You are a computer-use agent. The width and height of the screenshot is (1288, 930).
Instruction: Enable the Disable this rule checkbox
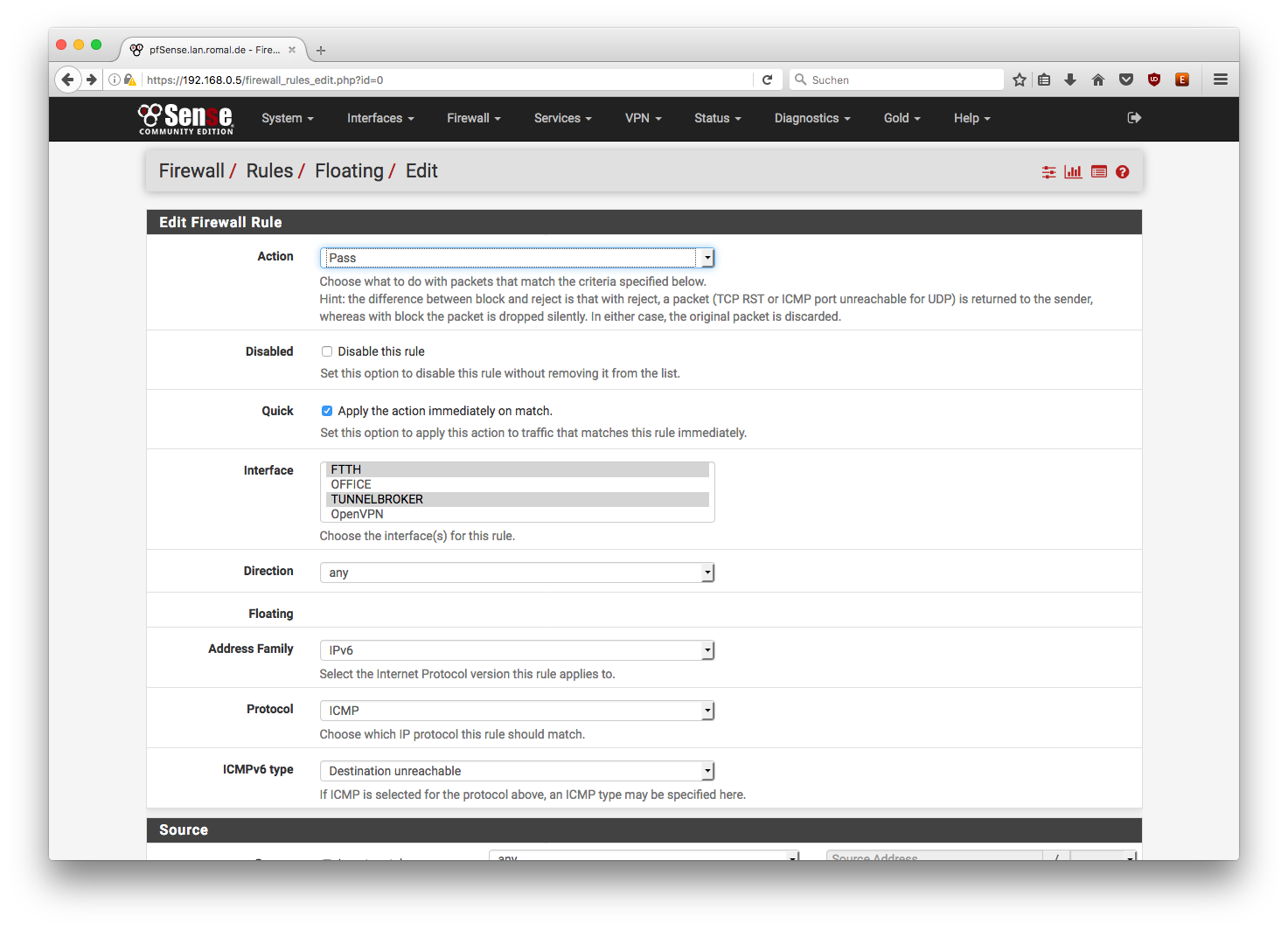click(327, 351)
